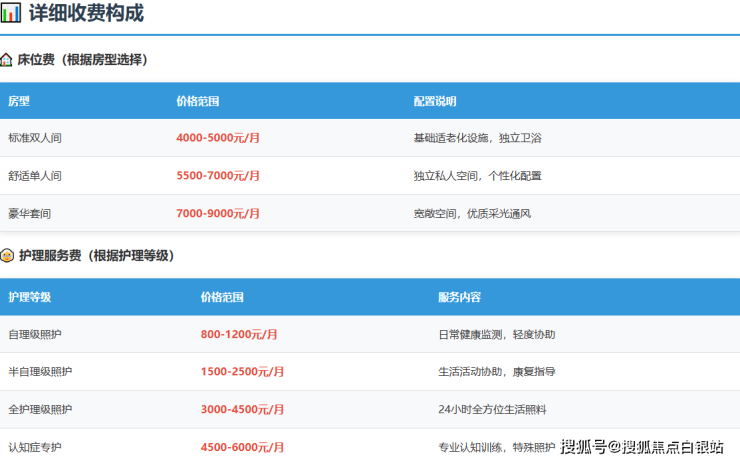Viewport: 740px width, 463px height.
Task: Click the 4500-6000元/月 dementia care price
Action: click(242, 446)
